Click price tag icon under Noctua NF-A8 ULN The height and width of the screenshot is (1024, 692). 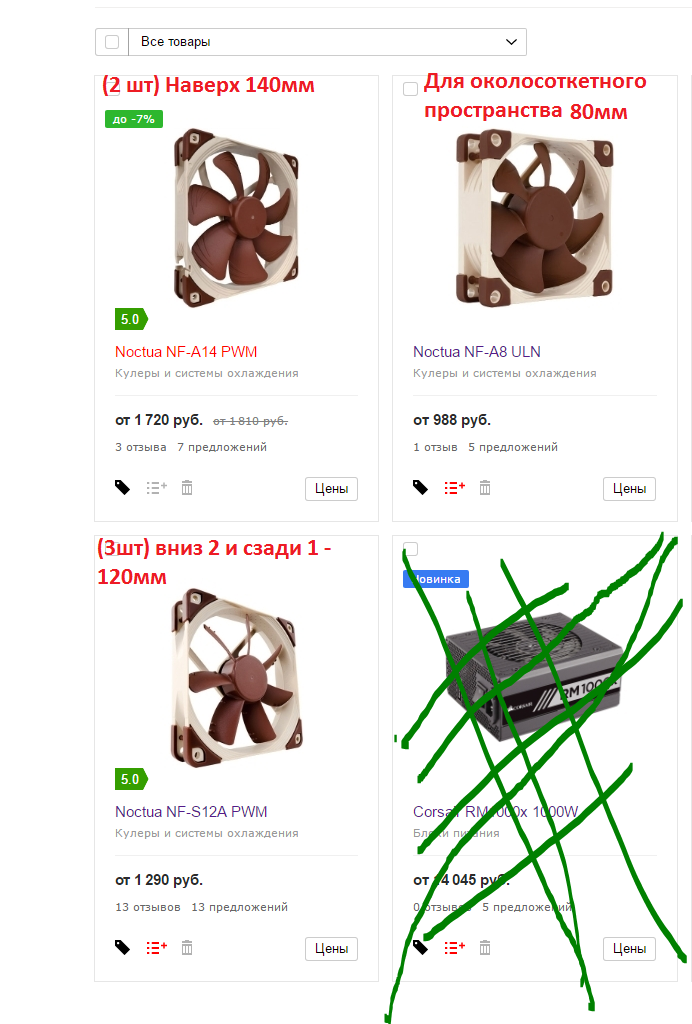click(420, 488)
